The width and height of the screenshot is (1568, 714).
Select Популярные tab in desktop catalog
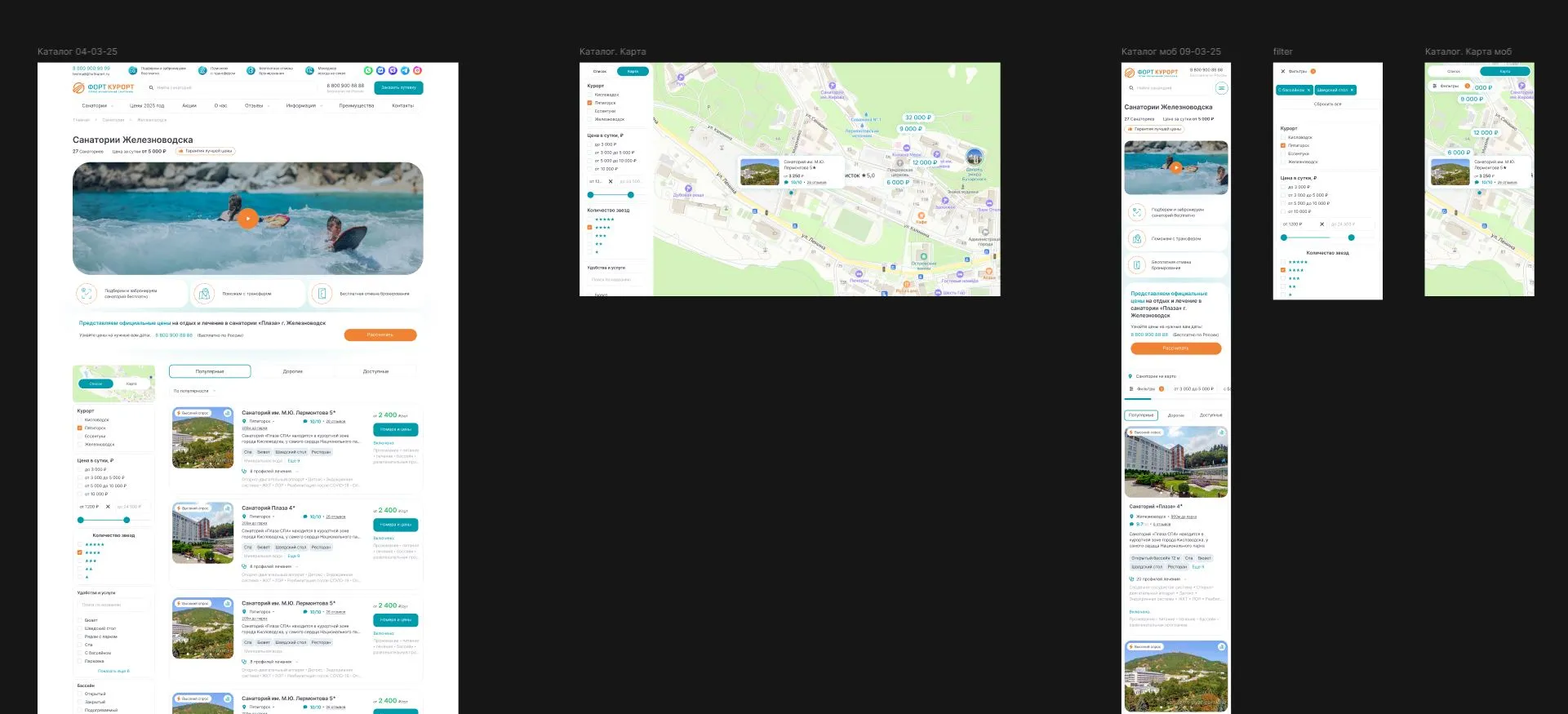pyautogui.click(x=210, y=371)
